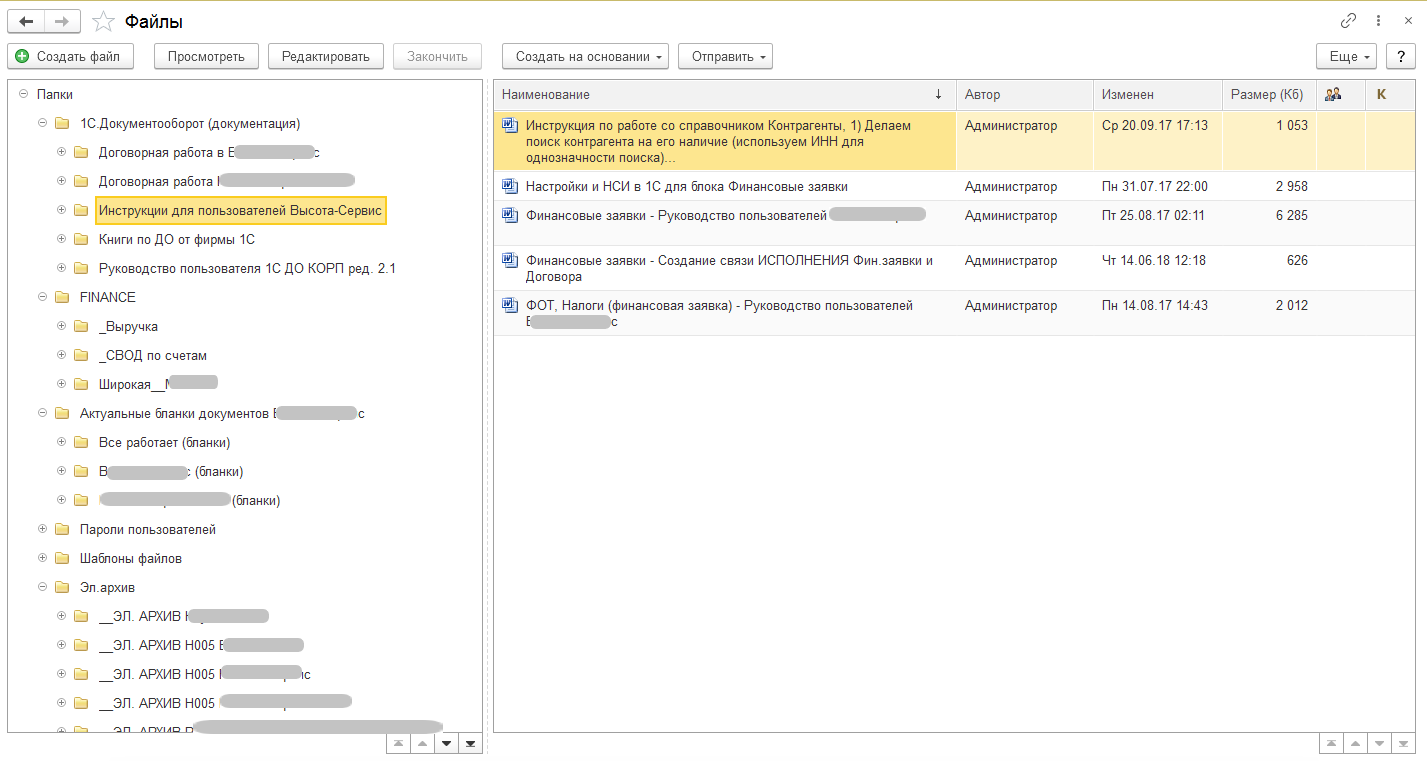The width and height of the screenshot is (1427, 761).
Task: Click the users icon column header
Action: pos(1333,94)
